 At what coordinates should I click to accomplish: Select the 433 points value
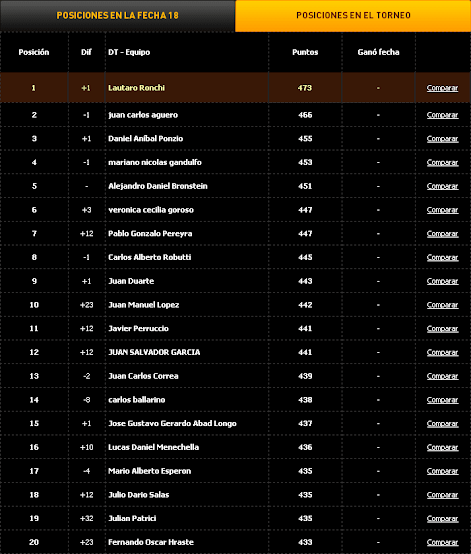305,542
